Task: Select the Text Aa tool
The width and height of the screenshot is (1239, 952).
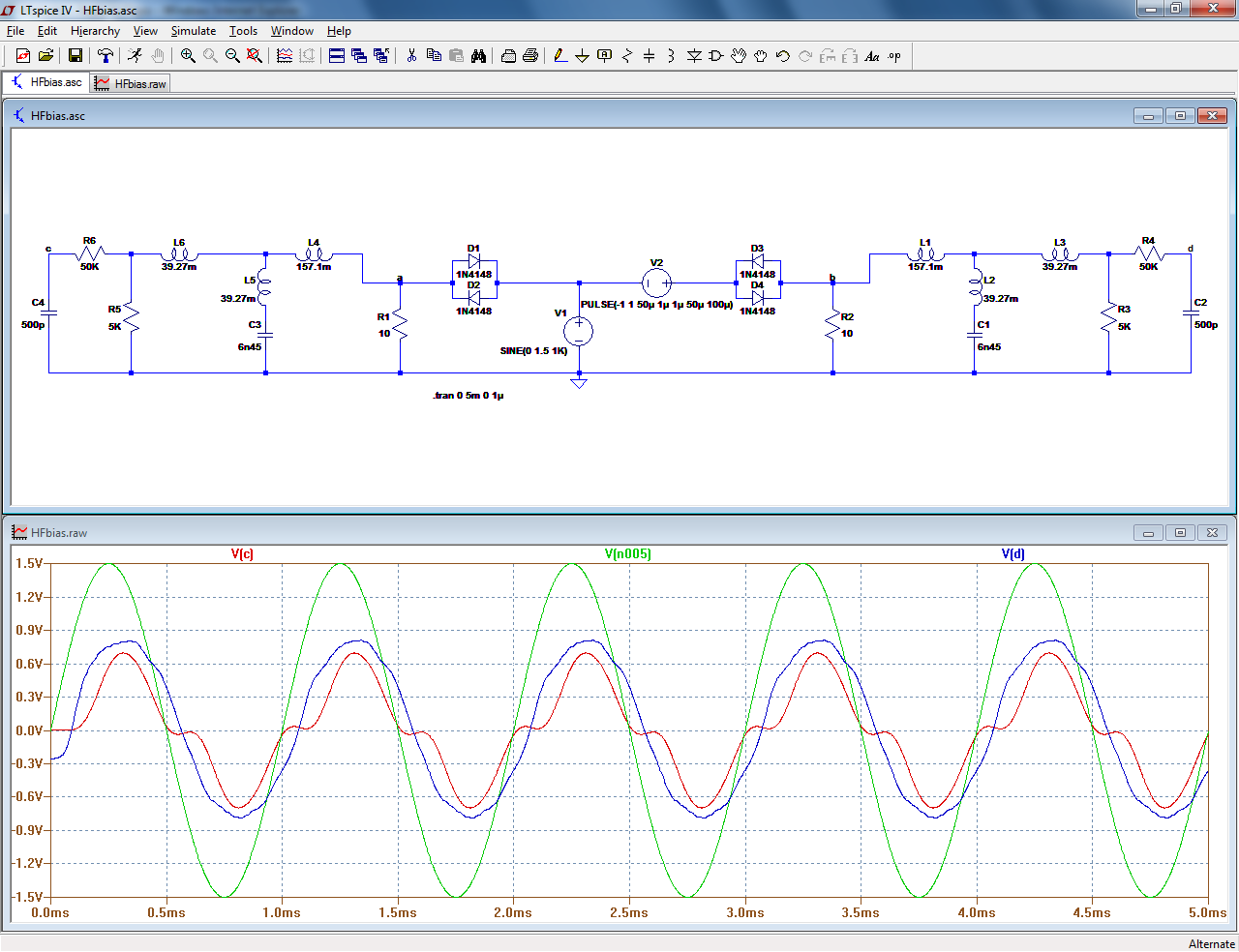Action: pyautogui.click(x=872, y=56)
